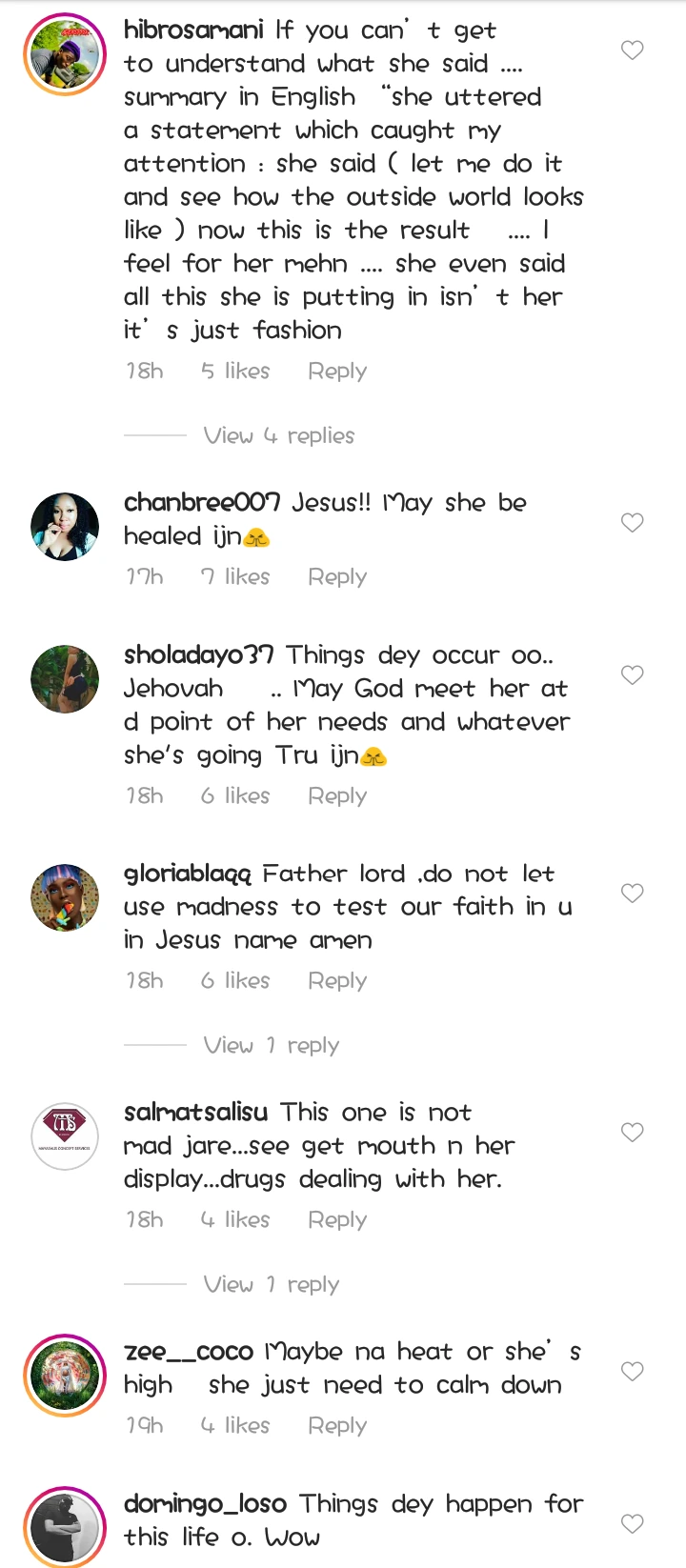Viewport: 686px width, 1568px height.
Task: Like sholadayo37's comment
Action: (633, 675)
